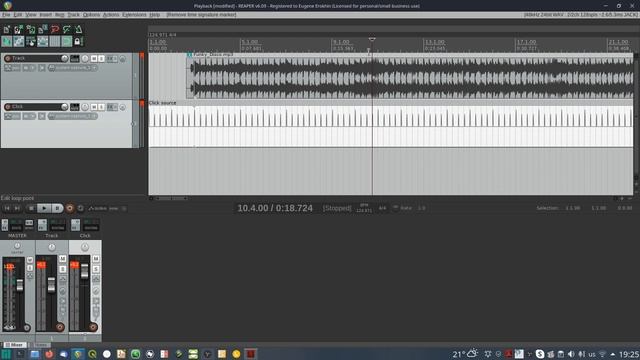The image size is (640, 360).
Task: Go to project end transport button
Action: [x=17, y=208]
